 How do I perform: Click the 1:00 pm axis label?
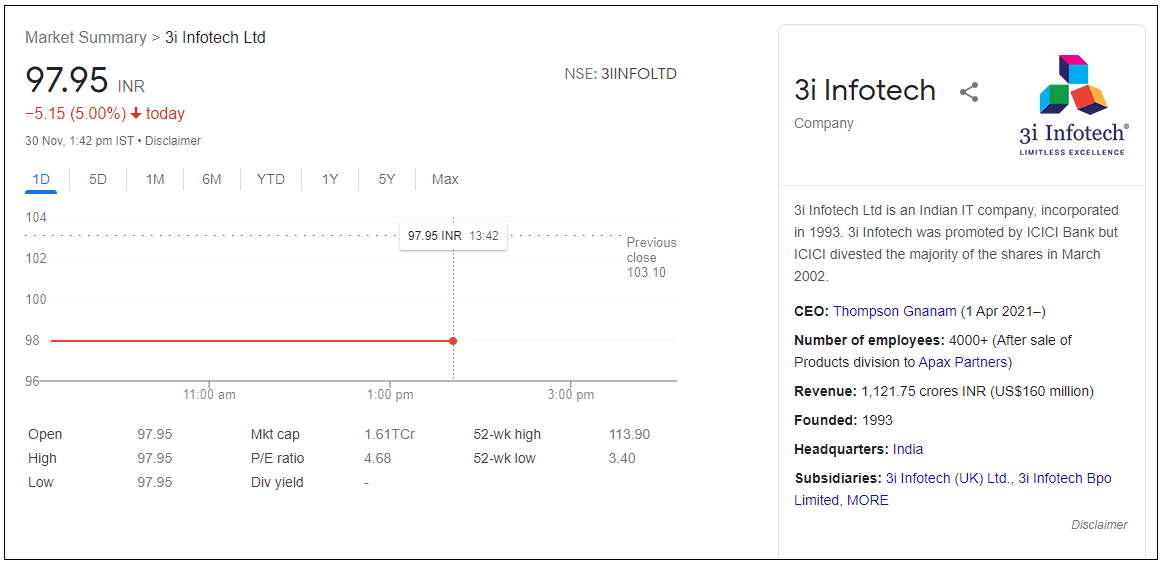pyautogui.click(x=390, y=395)
